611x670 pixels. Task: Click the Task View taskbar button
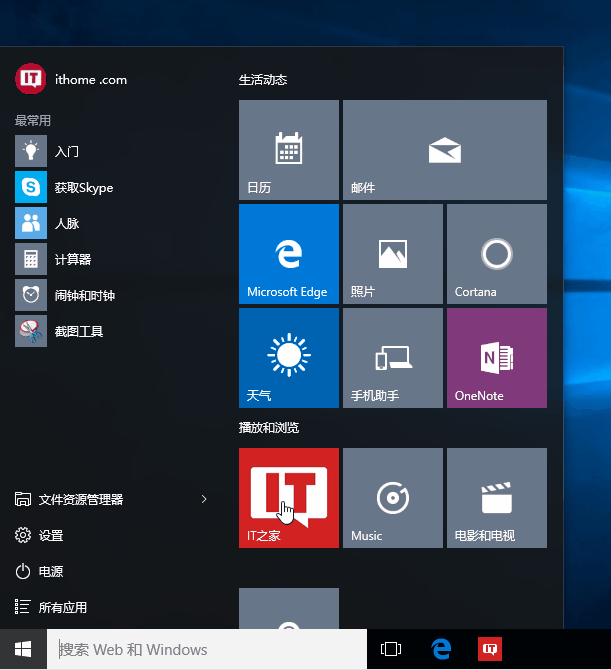pyautogui.click(x=391, y=650)
